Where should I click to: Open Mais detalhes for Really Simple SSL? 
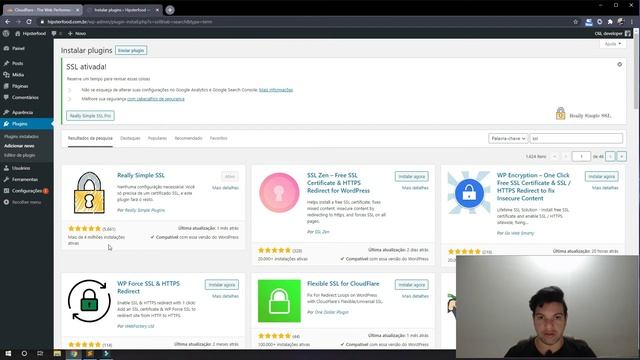tap(225, 188)
